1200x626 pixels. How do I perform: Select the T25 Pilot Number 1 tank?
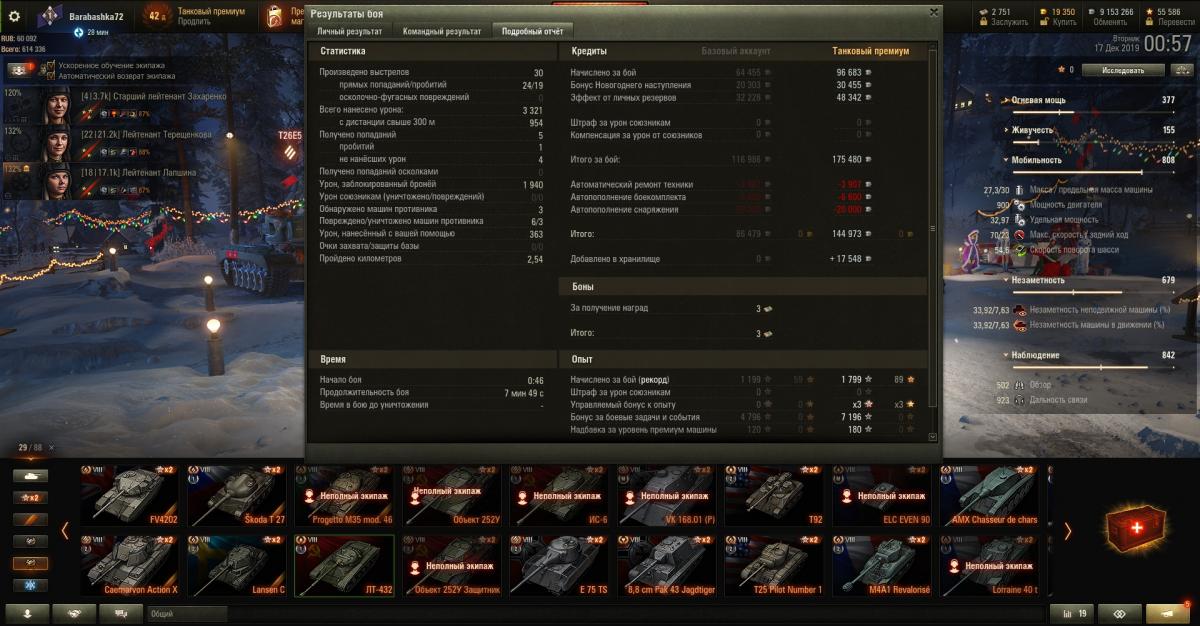pos(774,566)
